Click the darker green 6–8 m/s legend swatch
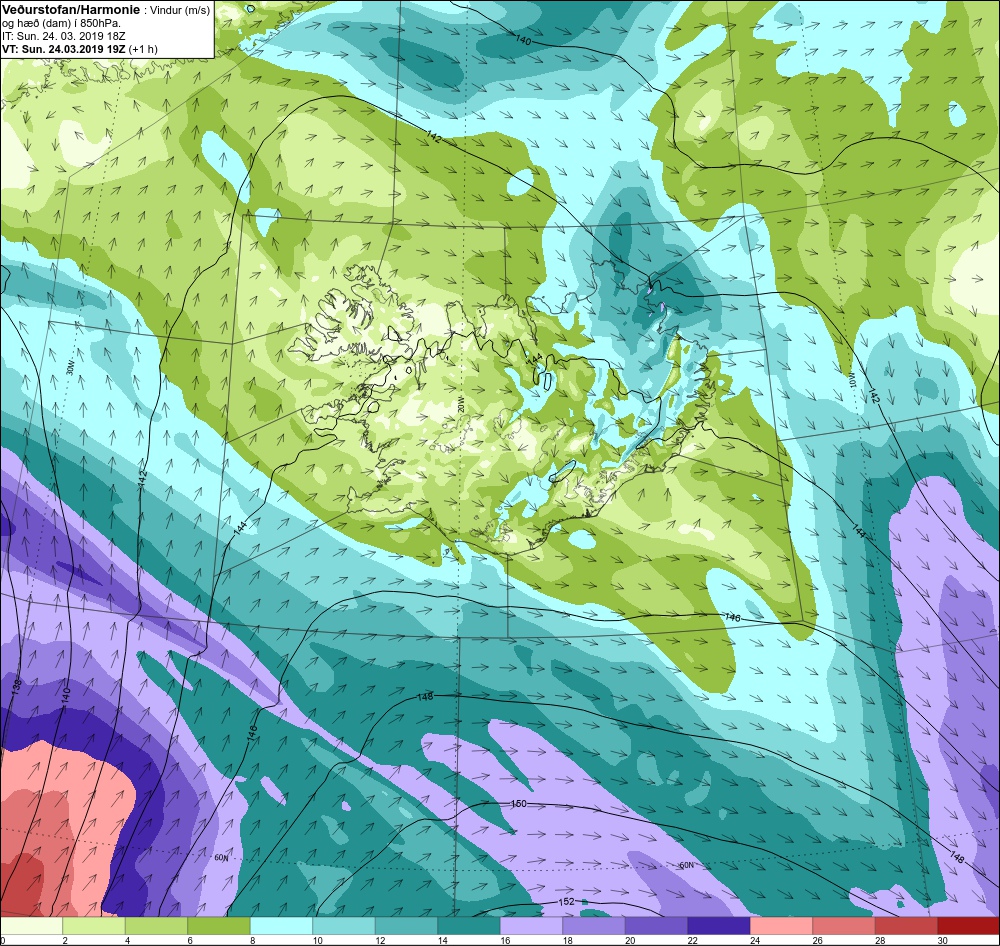The image size is (1000, 946). coord(219,926)
